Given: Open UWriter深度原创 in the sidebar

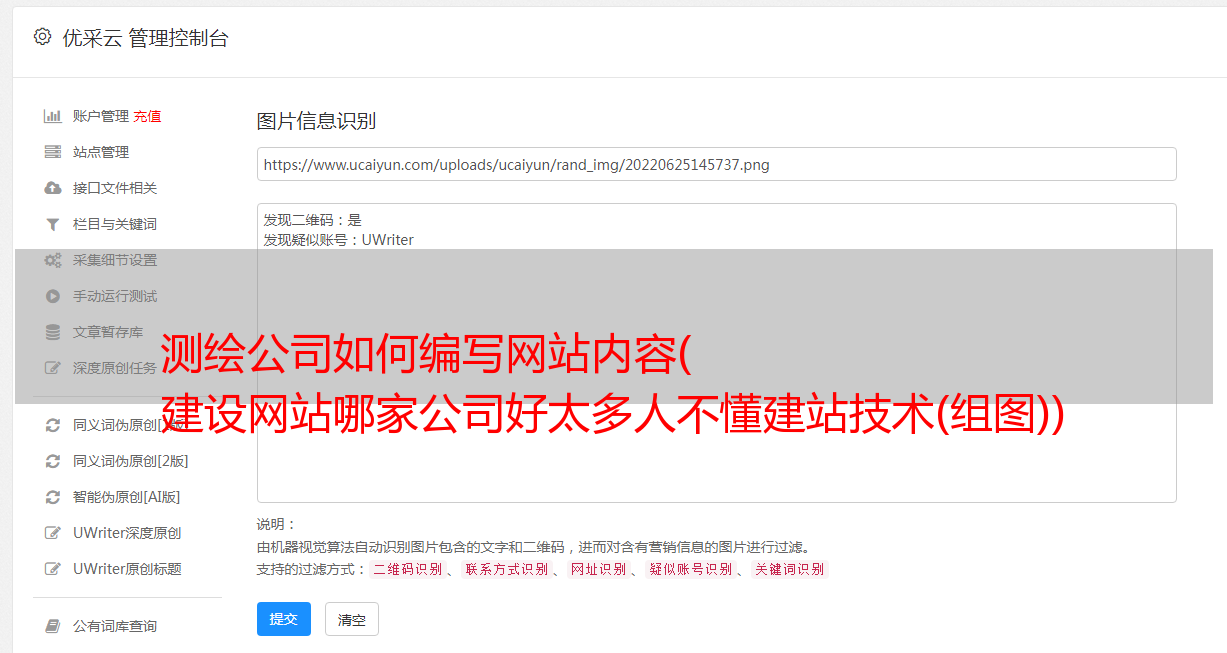Looking at the screenshot, I should click(x=127, y=533).
